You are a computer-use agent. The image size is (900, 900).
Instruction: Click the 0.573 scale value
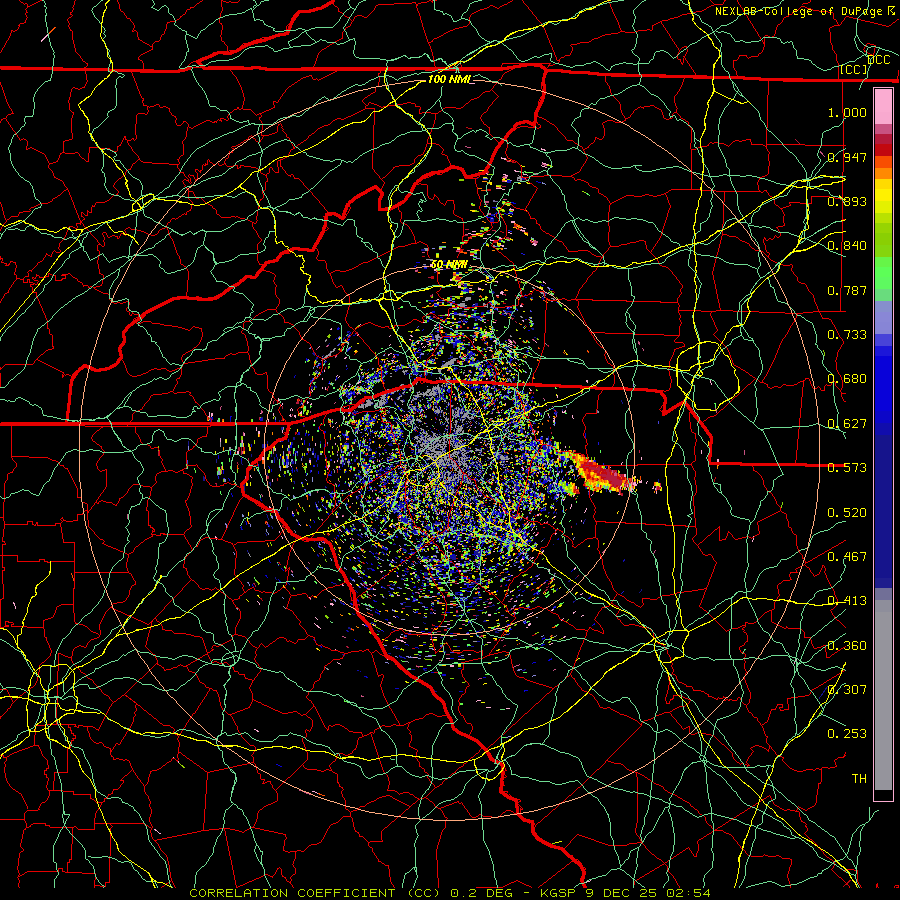coord(847,467)
